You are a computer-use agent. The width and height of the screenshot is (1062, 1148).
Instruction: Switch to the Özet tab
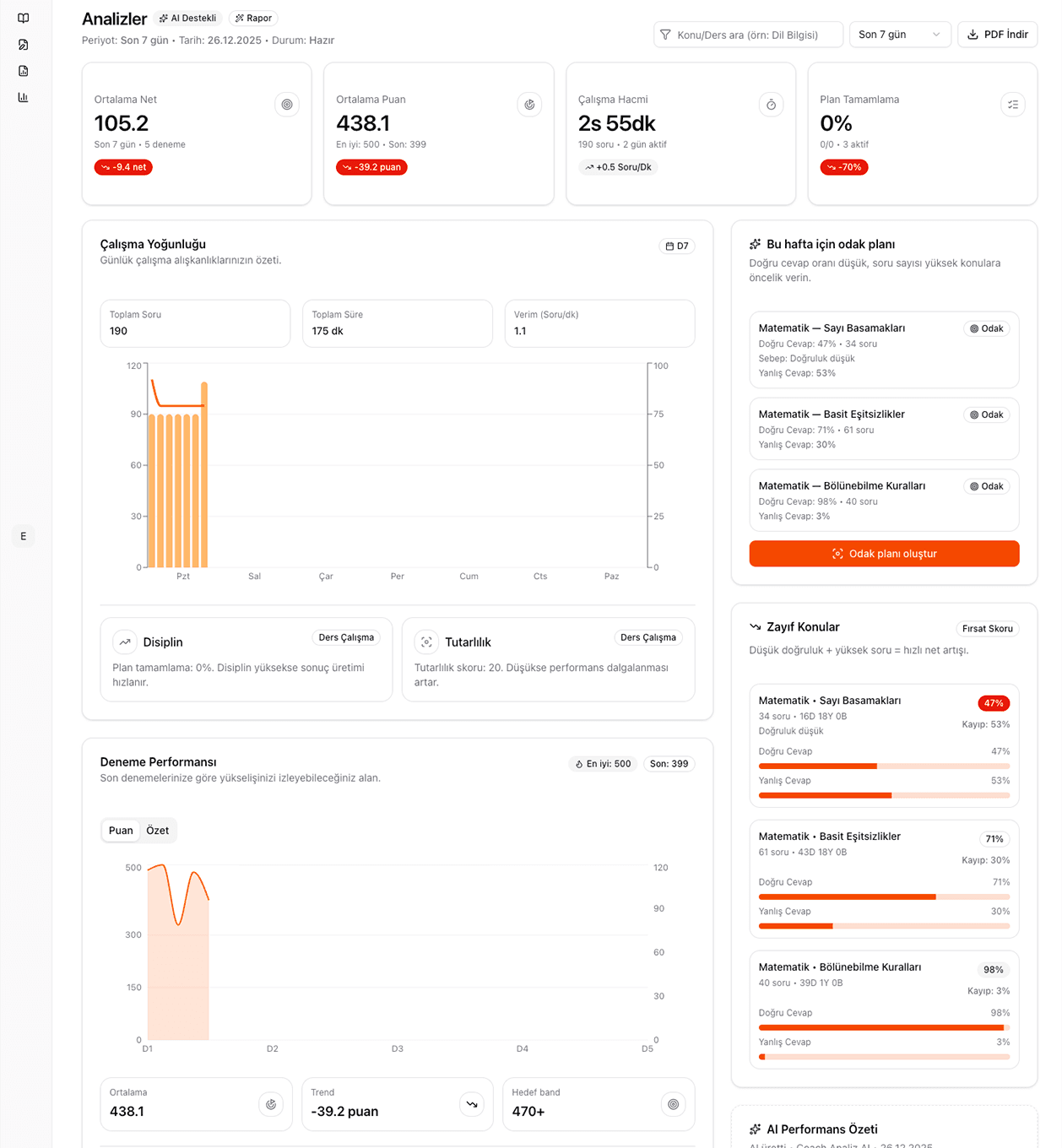pyautogui.click(x=157, y=831)
